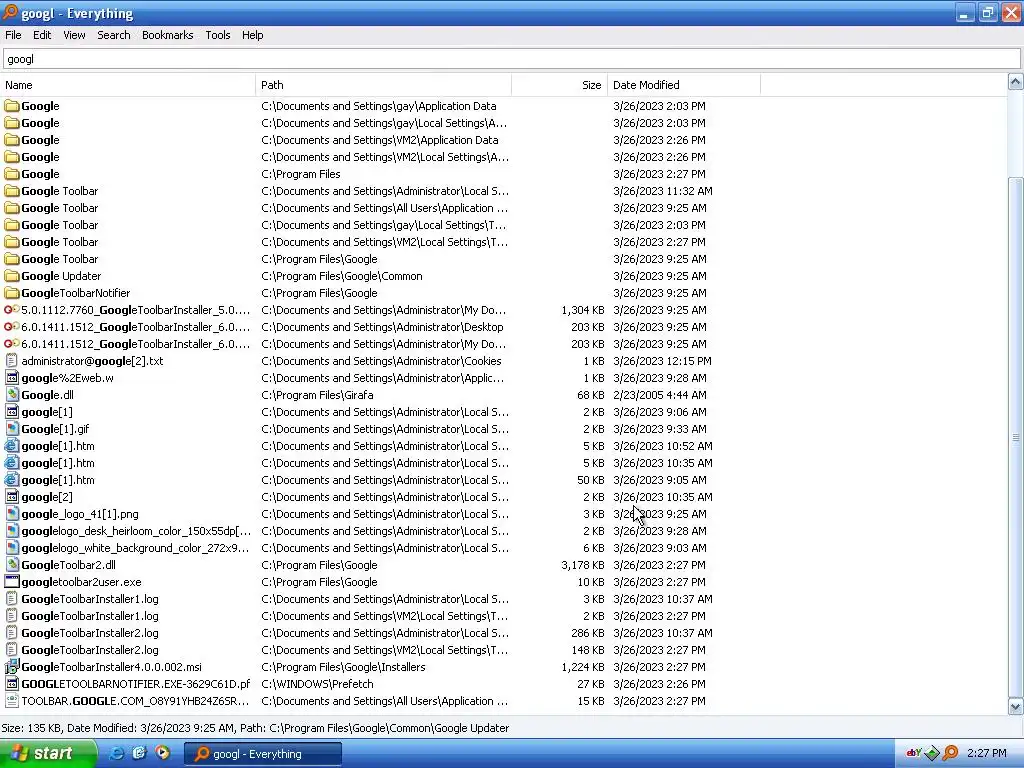Click the vertical scrollbar thumb
The image size is (1024, 768).
(1015, 437)
